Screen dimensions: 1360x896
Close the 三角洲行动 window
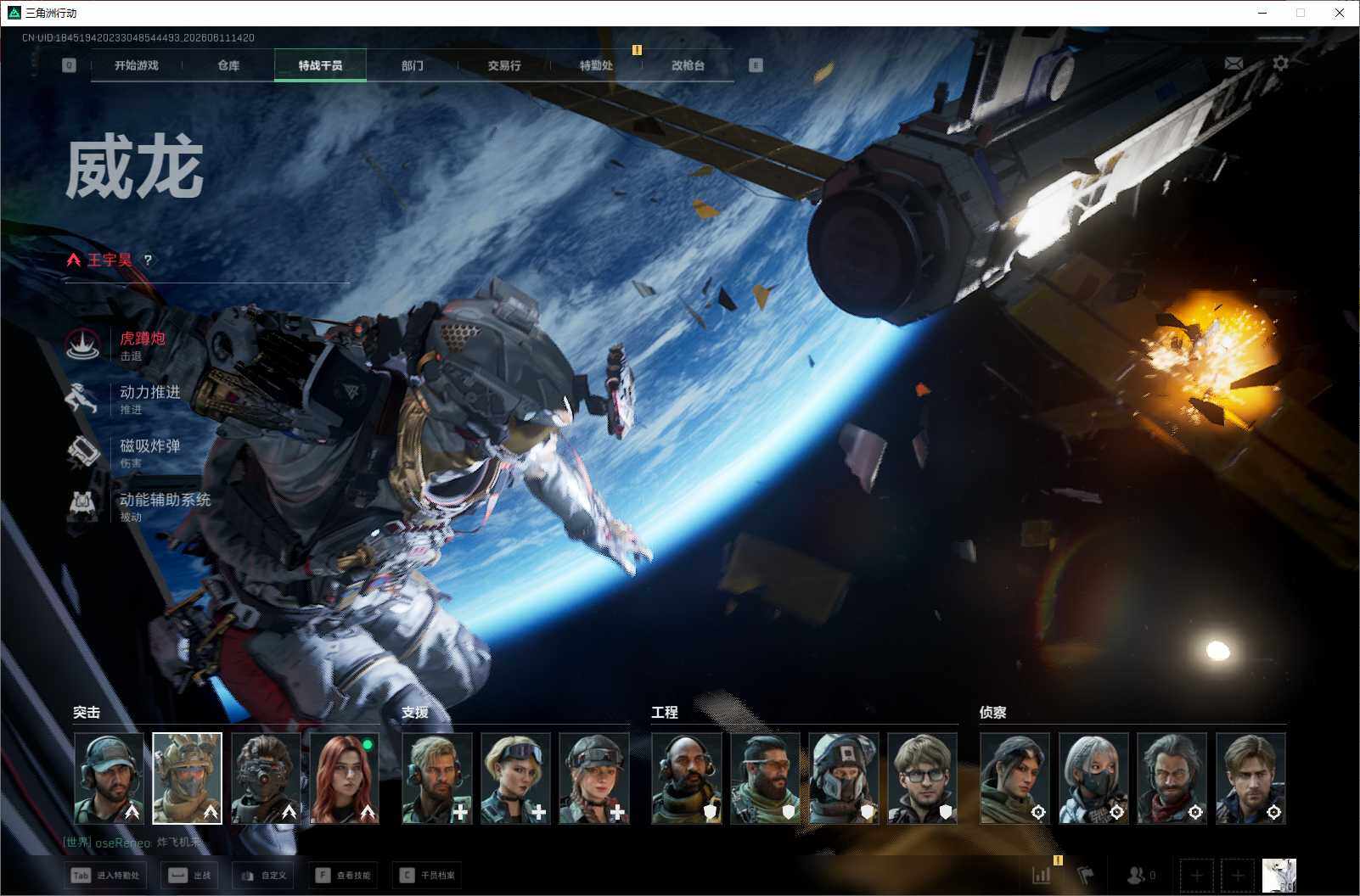1340,13
